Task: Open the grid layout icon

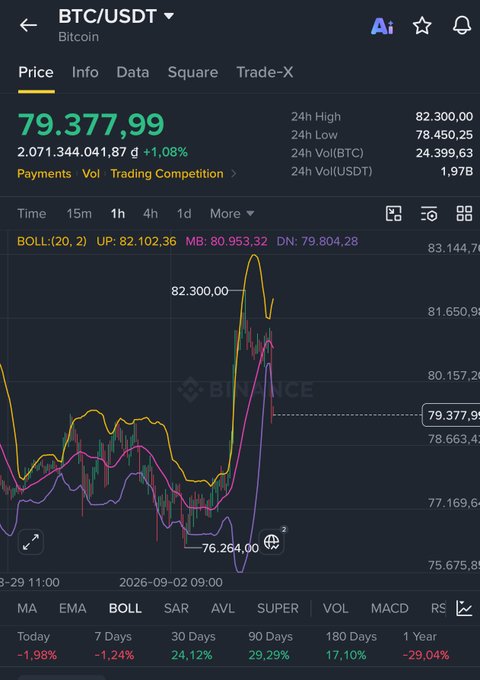Action: click(x=464, y=213)
